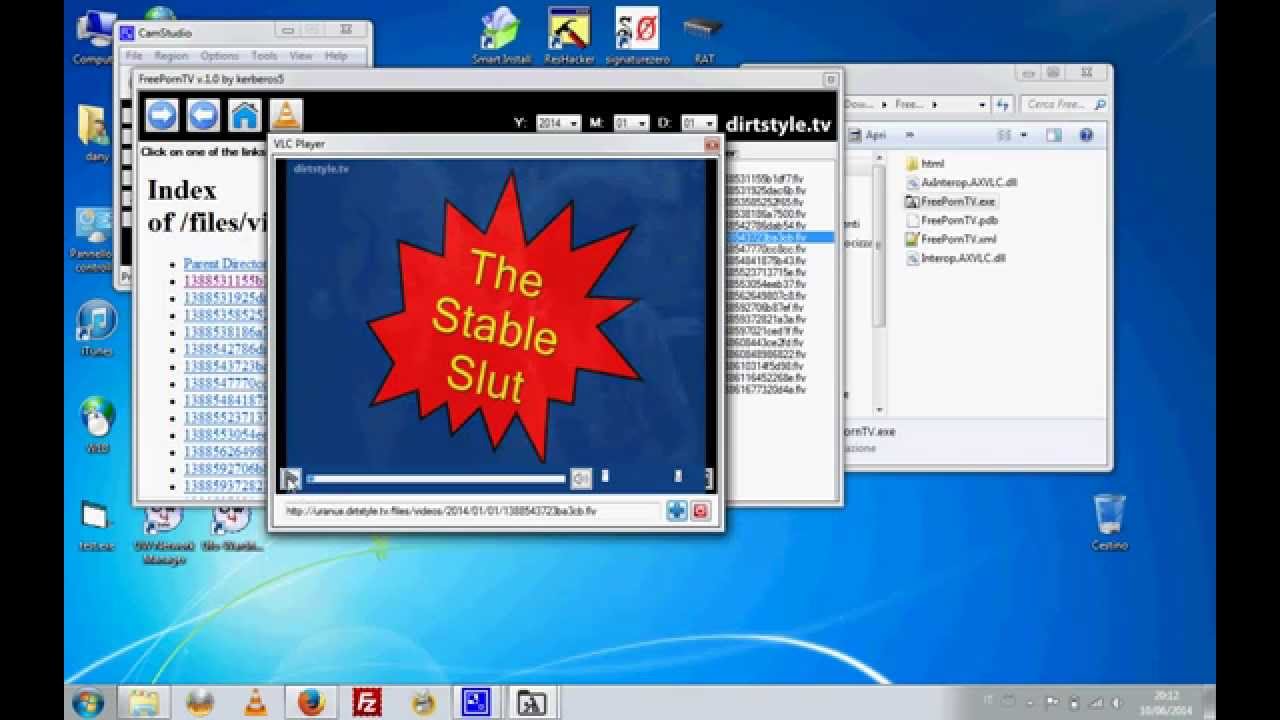
Task: Play the video in VLC Player
Action: click(290, 480)
